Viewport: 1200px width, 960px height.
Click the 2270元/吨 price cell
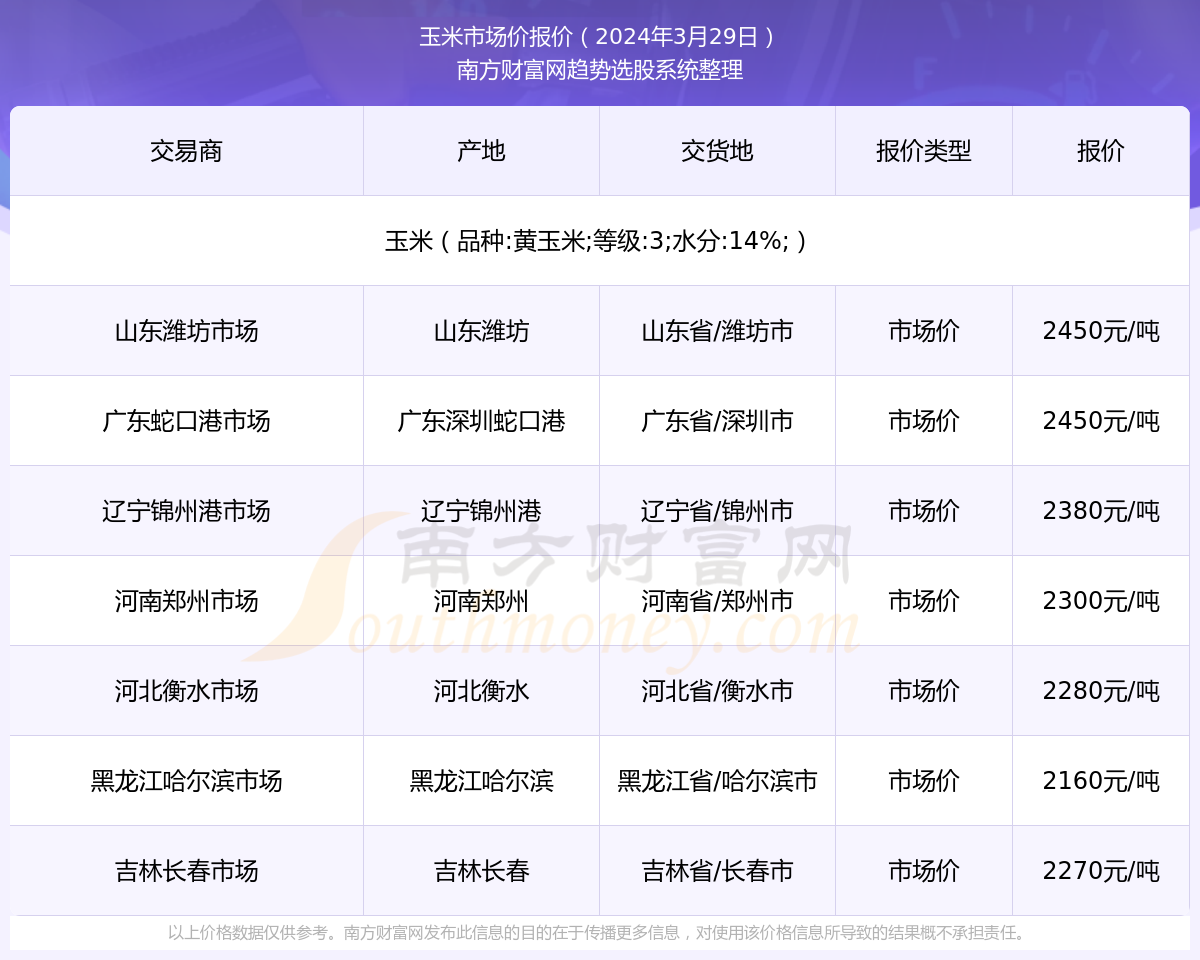pos(1100,871)
